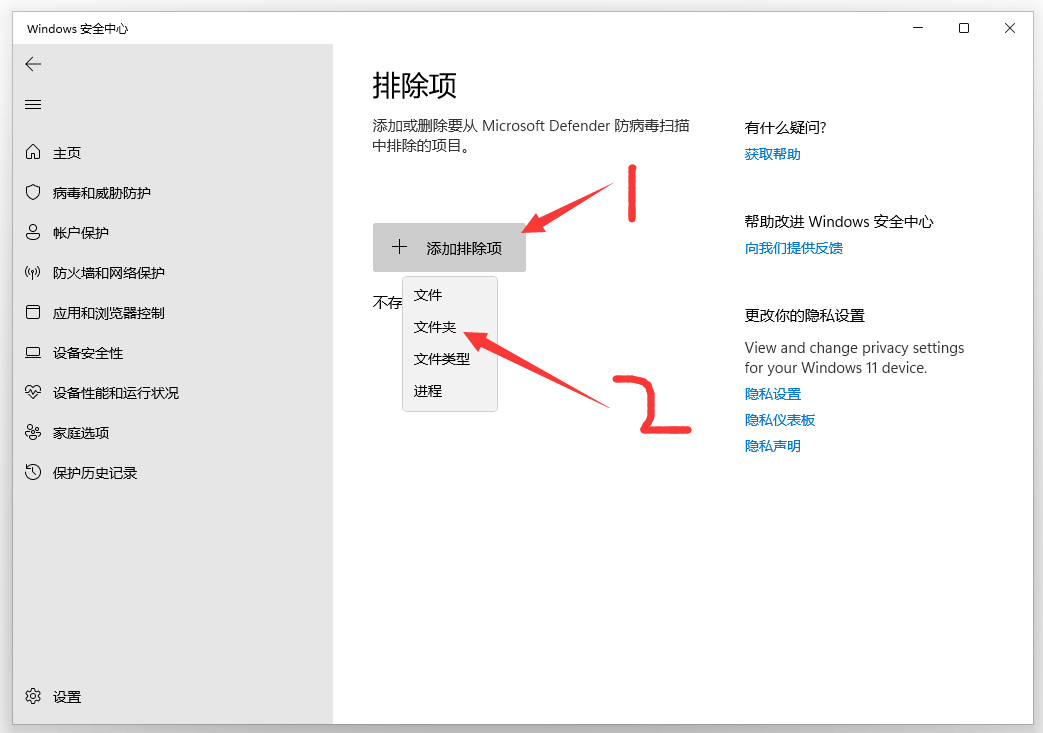Screen dimensions: 1043x733
Task: Pick 进程 as the exclusion type
Action: (427, 391)
